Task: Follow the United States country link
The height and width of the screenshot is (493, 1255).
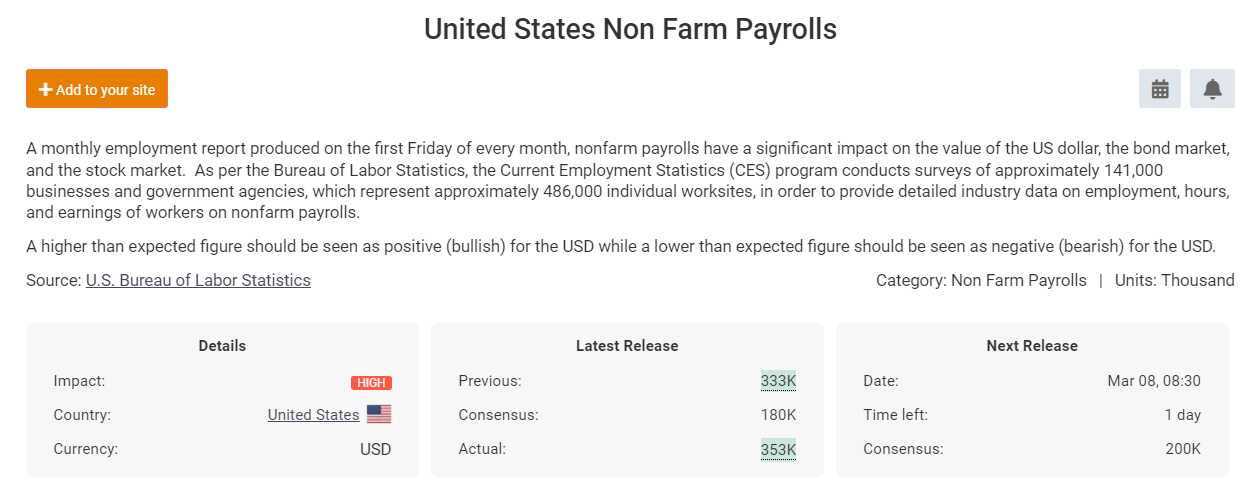Action: click(313, 414)
